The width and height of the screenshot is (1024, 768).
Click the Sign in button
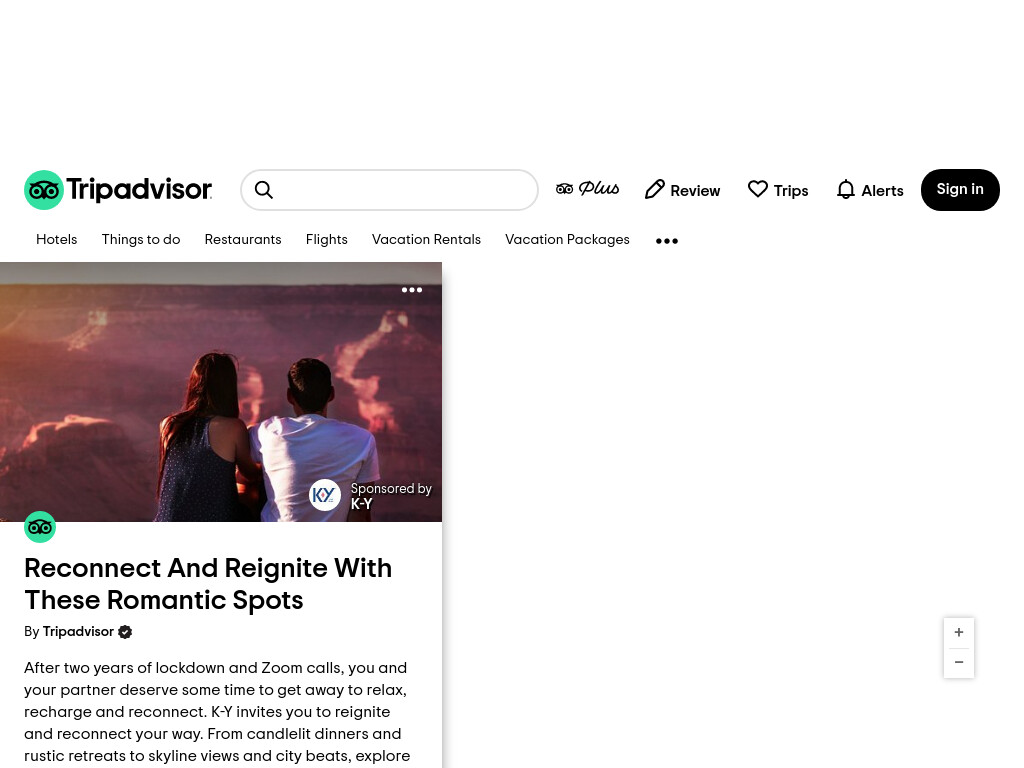coord(960,190)
